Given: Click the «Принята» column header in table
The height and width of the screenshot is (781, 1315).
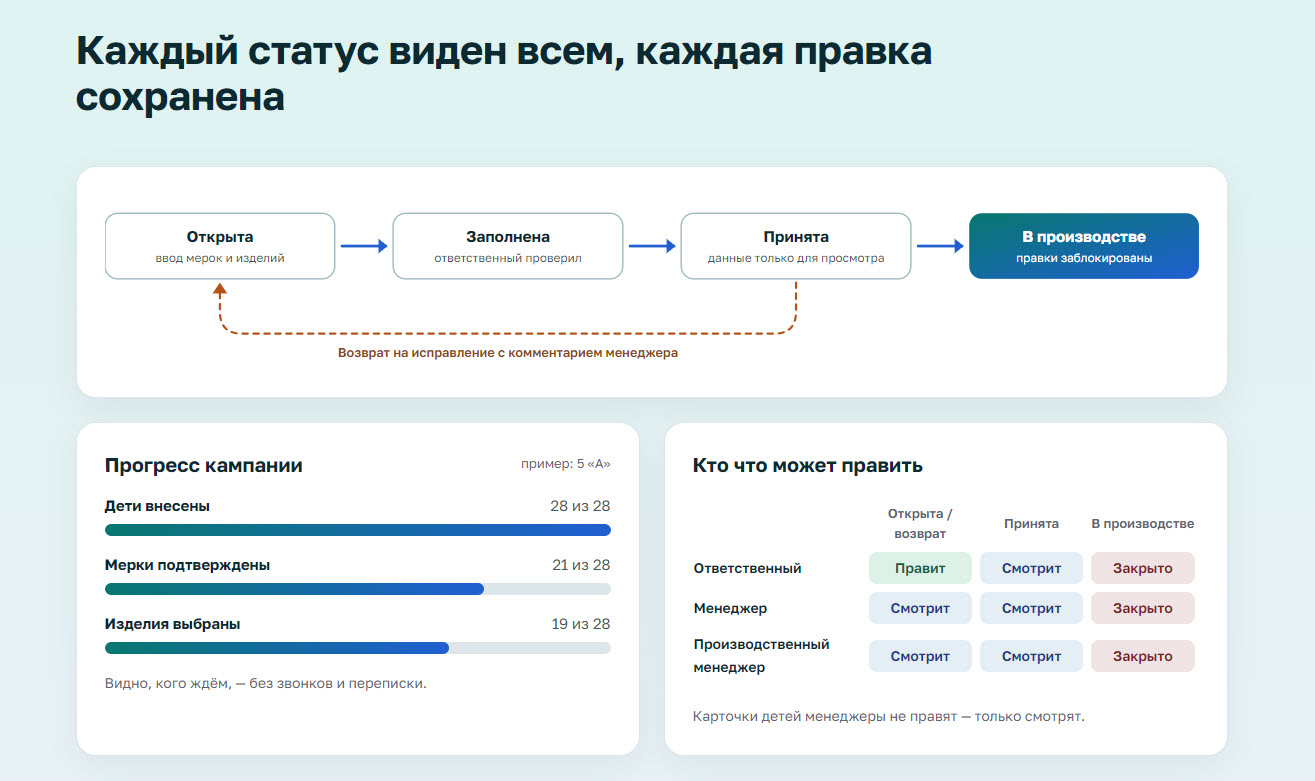Looking at the screenshot, I should tap(1031, 524).
